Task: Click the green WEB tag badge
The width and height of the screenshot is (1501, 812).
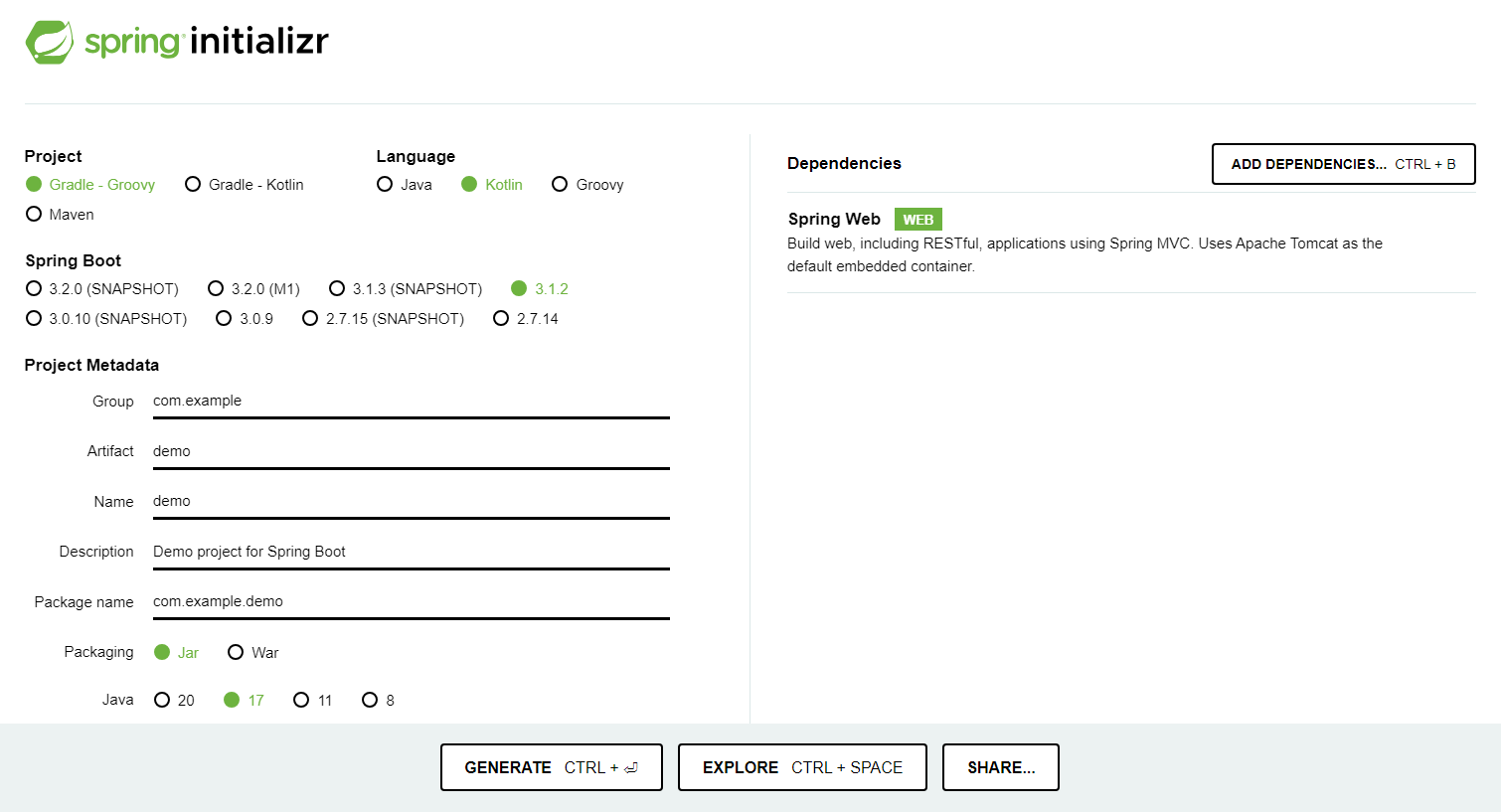Action: tap(918, 220)
